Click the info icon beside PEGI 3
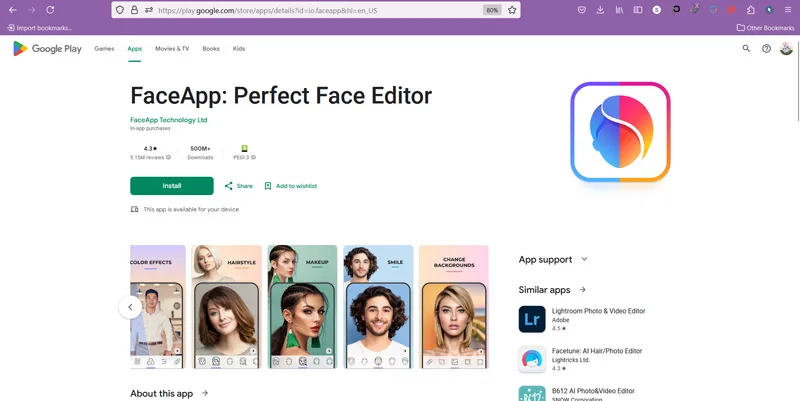This screenshot has width=800, height=401. (x=254, y=158)
